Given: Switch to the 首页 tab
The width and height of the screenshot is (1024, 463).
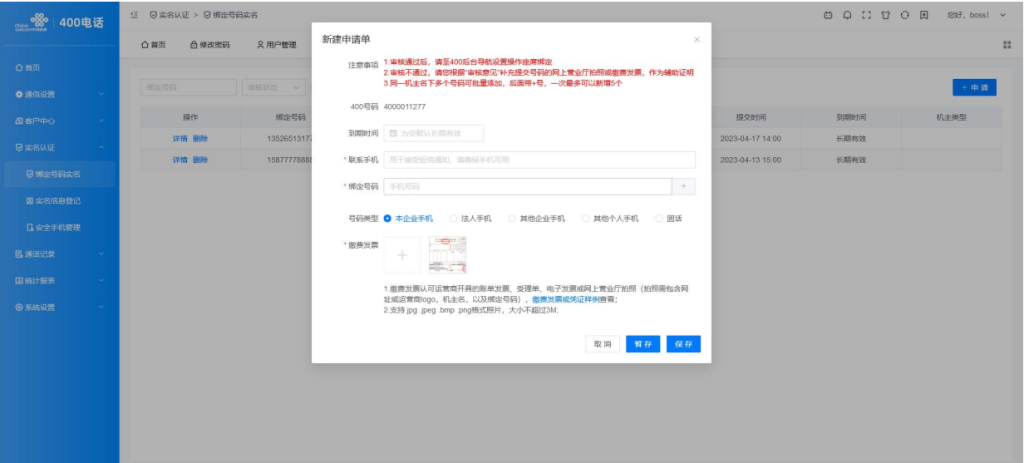Looking at the screenshot, I should point(153,45).
